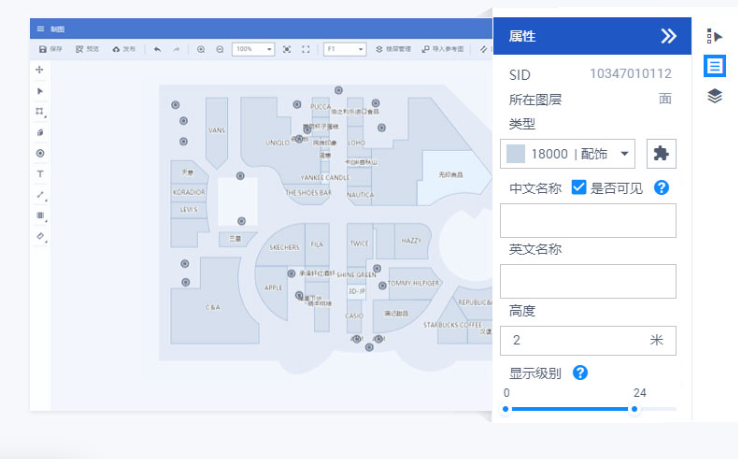Click the 发布 publish button
Image resolution: width=738 pixels, height=459 pixels.
(x=124, y=49)
